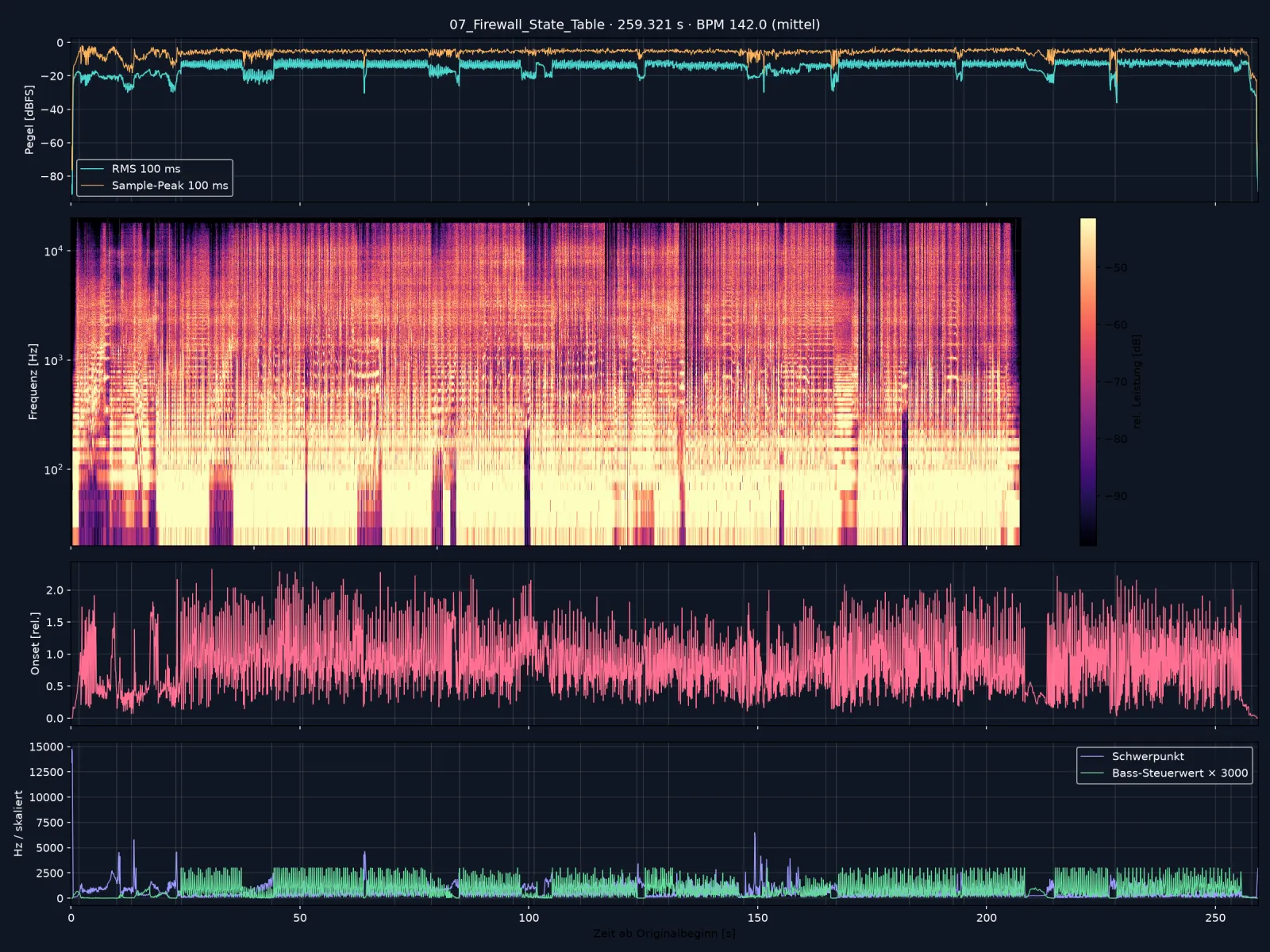Viewport: 1270px width, 952px height.
Task: Click the 10000 tick label
Action: tap(46, 797)
